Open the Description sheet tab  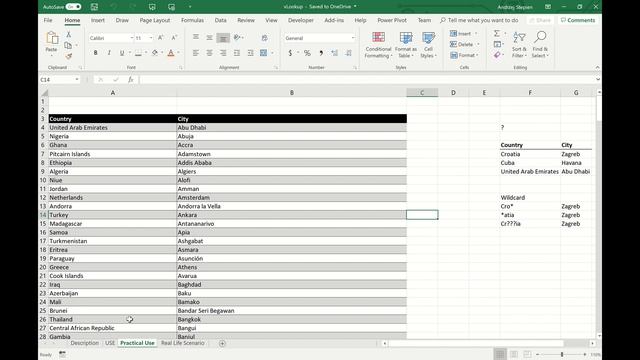point(84,343)
